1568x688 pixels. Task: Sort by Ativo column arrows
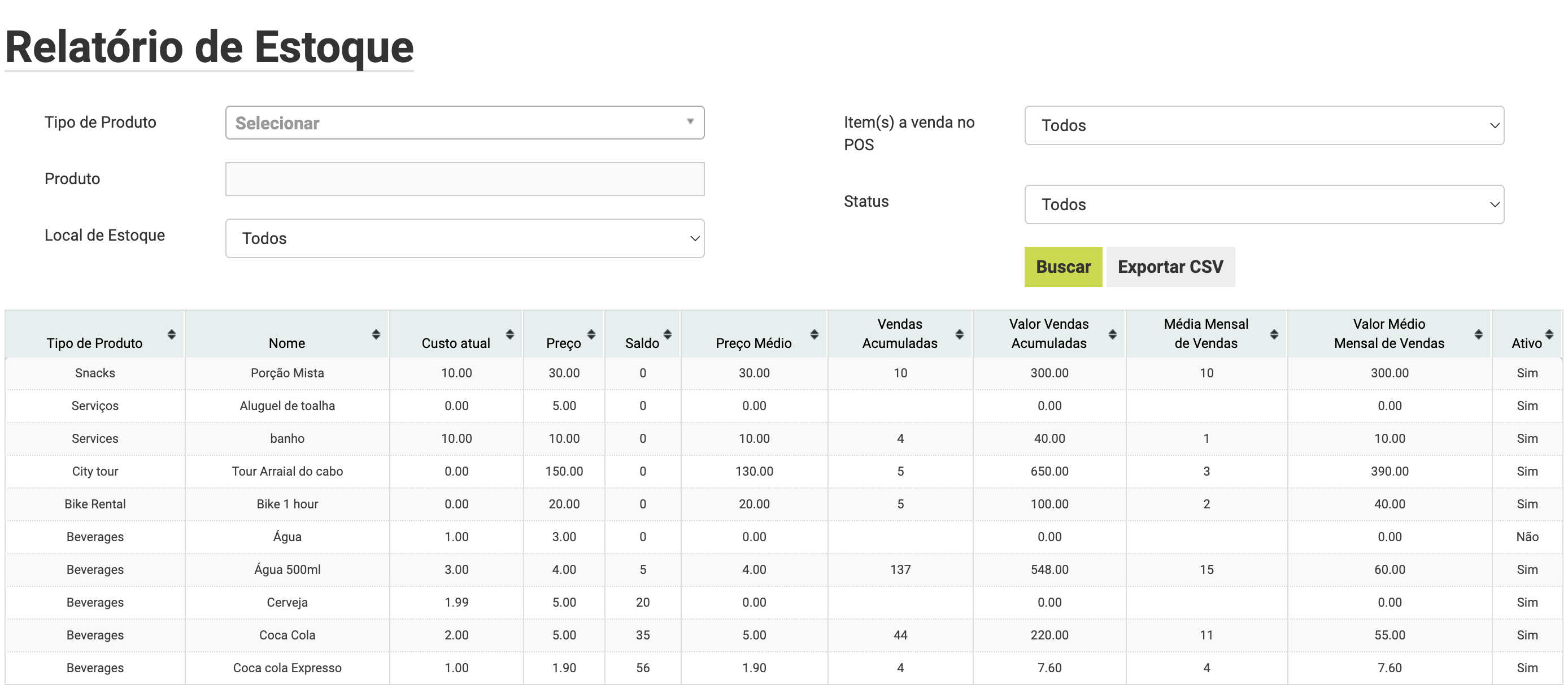(1550, 334)
